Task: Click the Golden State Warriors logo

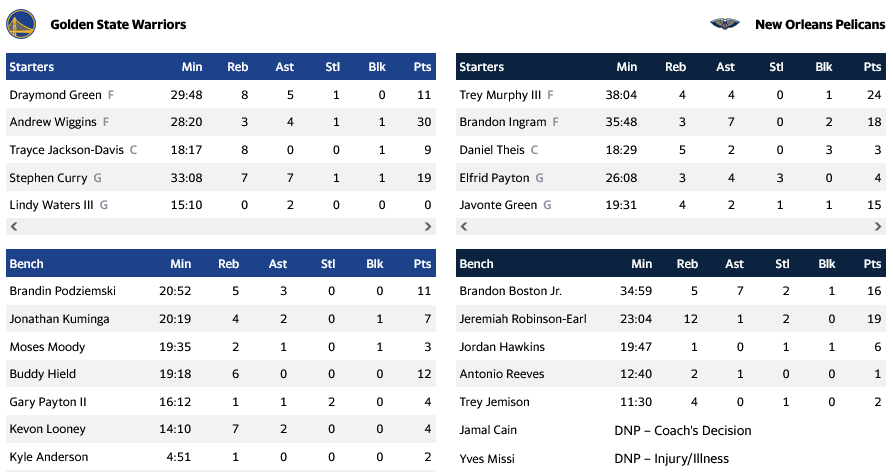Action: point(20,24)
